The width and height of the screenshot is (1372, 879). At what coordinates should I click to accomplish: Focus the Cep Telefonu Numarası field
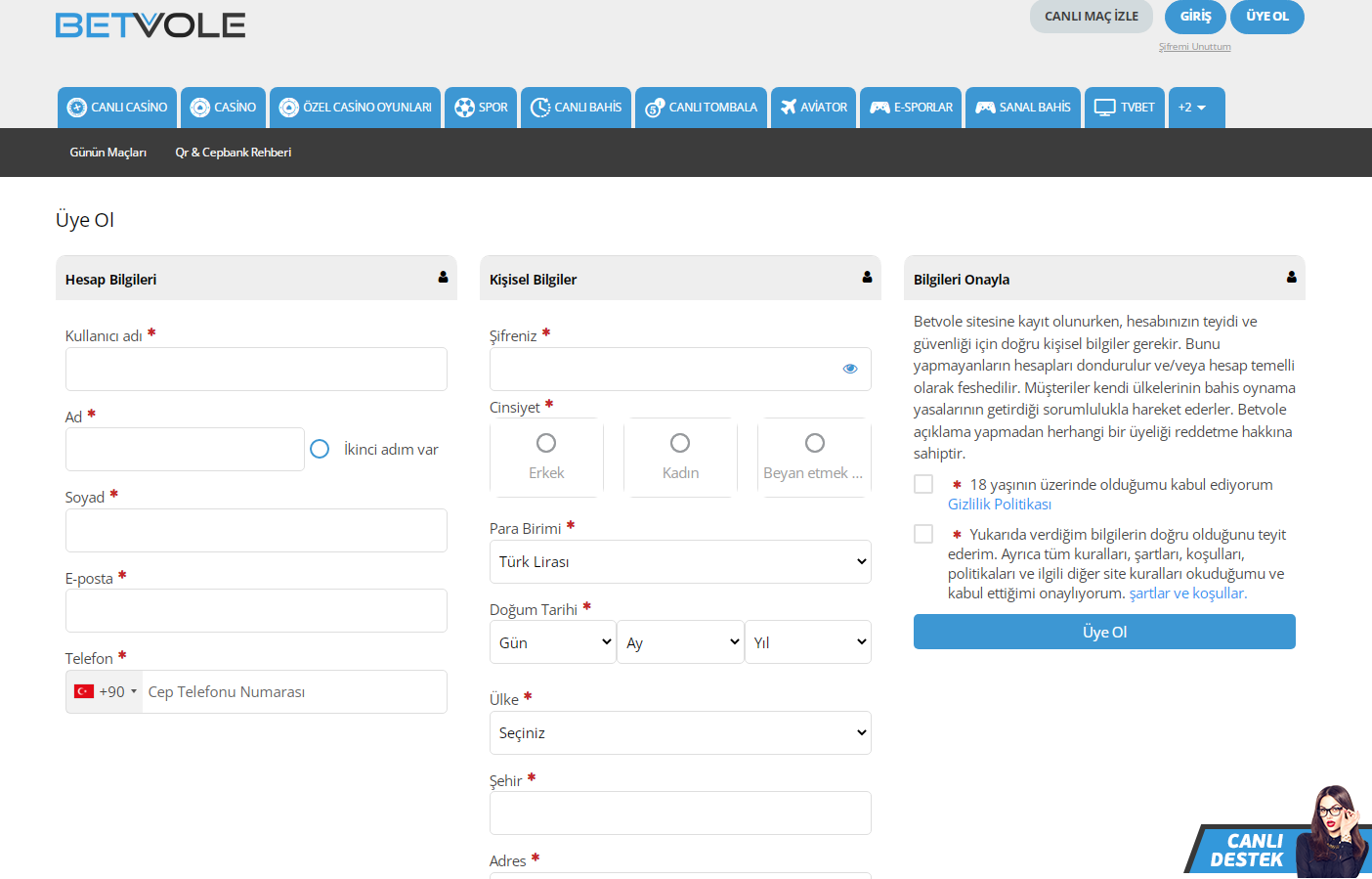click(x=295, y=691)
